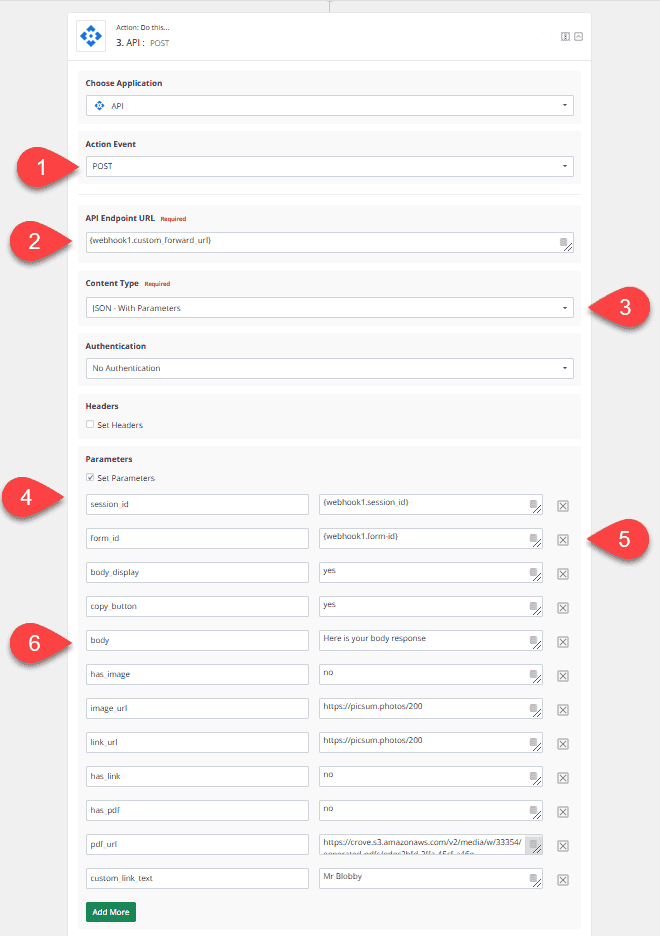660x936 pixels.
Task: Open data picker icon for form_id value
Action: pos(534,538)
